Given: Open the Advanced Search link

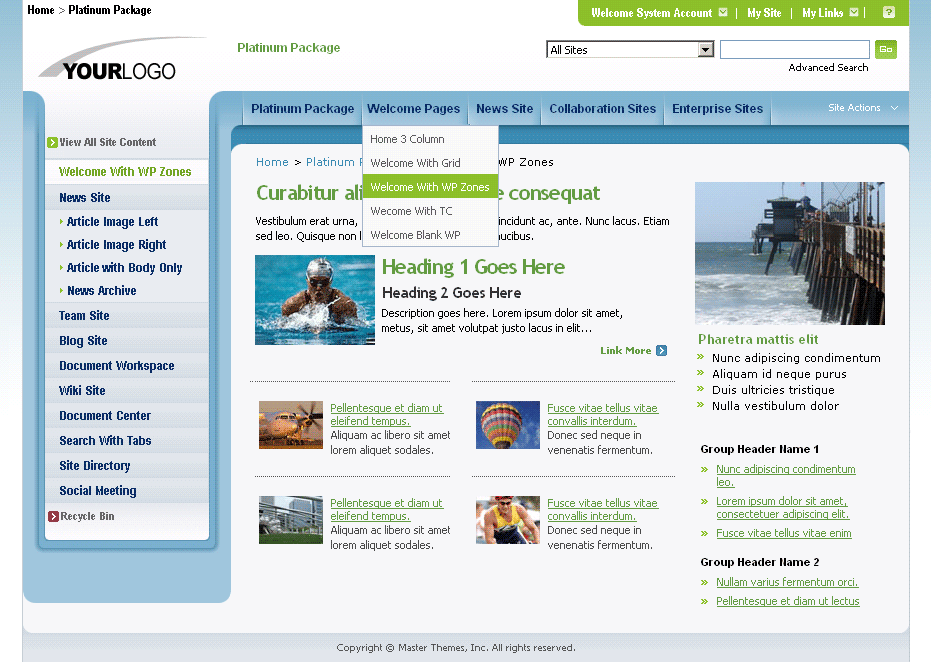Looking at the screenshot, I should (828, 67).
